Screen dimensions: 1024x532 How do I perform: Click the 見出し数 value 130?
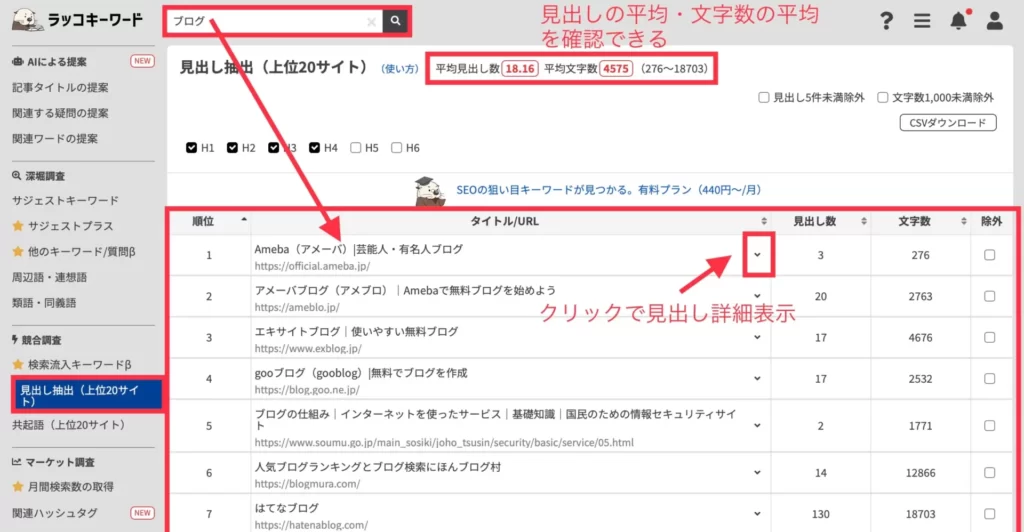coord(820,514)
